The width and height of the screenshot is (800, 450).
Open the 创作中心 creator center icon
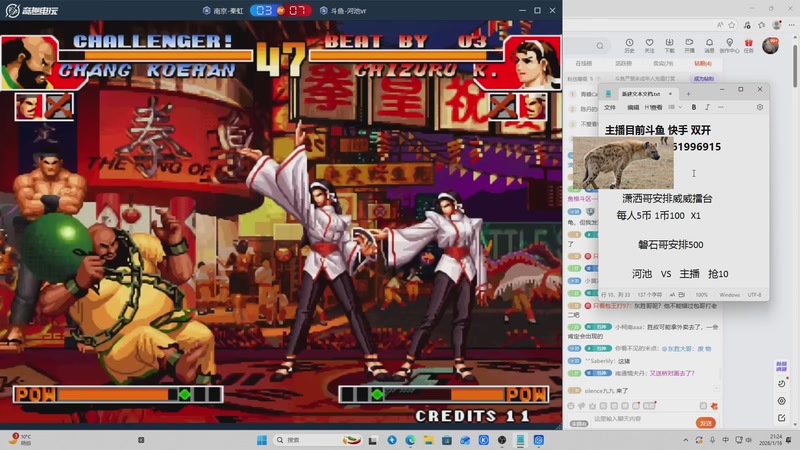[730, 45]
